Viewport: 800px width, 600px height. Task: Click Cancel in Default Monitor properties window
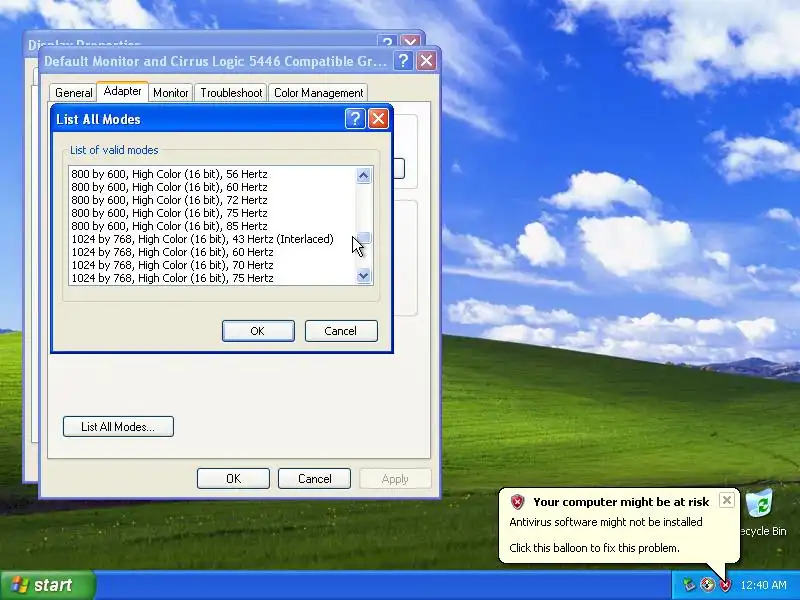coord(314,479)
